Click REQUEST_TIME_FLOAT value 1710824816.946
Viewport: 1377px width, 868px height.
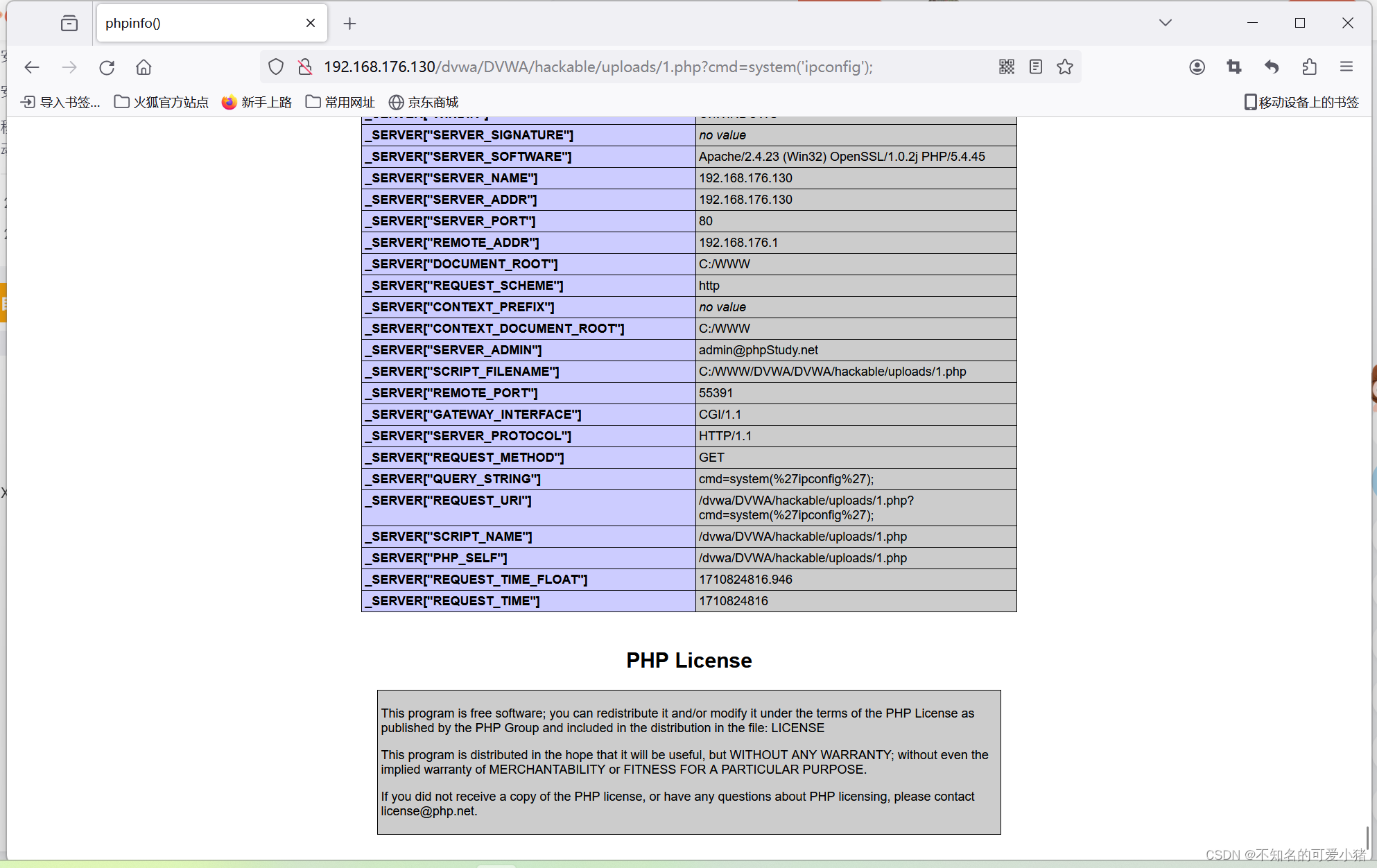(x=745, y=580)
